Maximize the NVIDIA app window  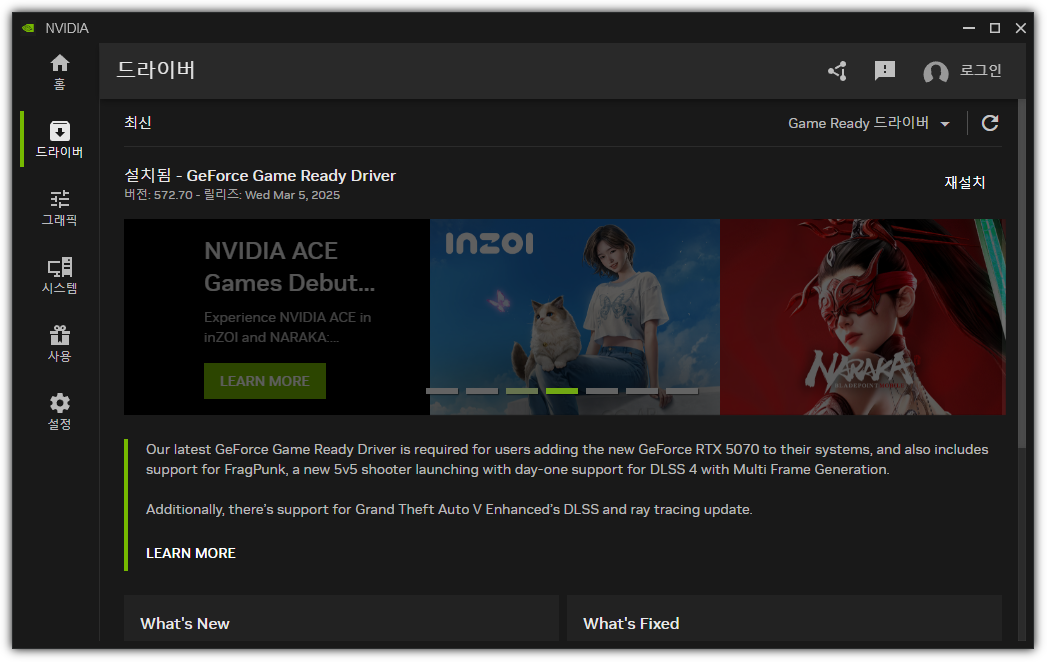(995, 28)
